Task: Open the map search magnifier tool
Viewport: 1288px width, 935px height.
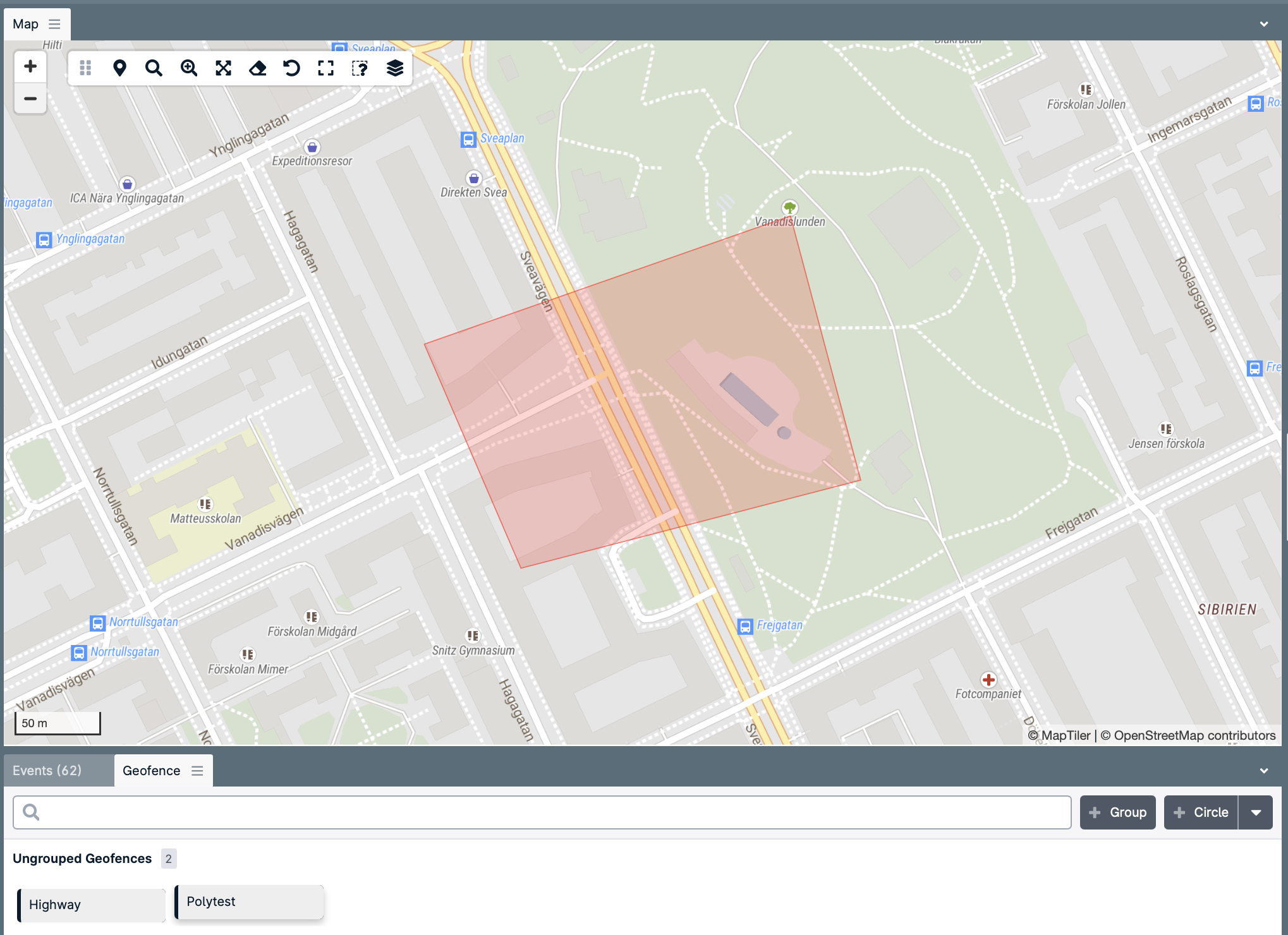Action: click(x=154, y=68)
